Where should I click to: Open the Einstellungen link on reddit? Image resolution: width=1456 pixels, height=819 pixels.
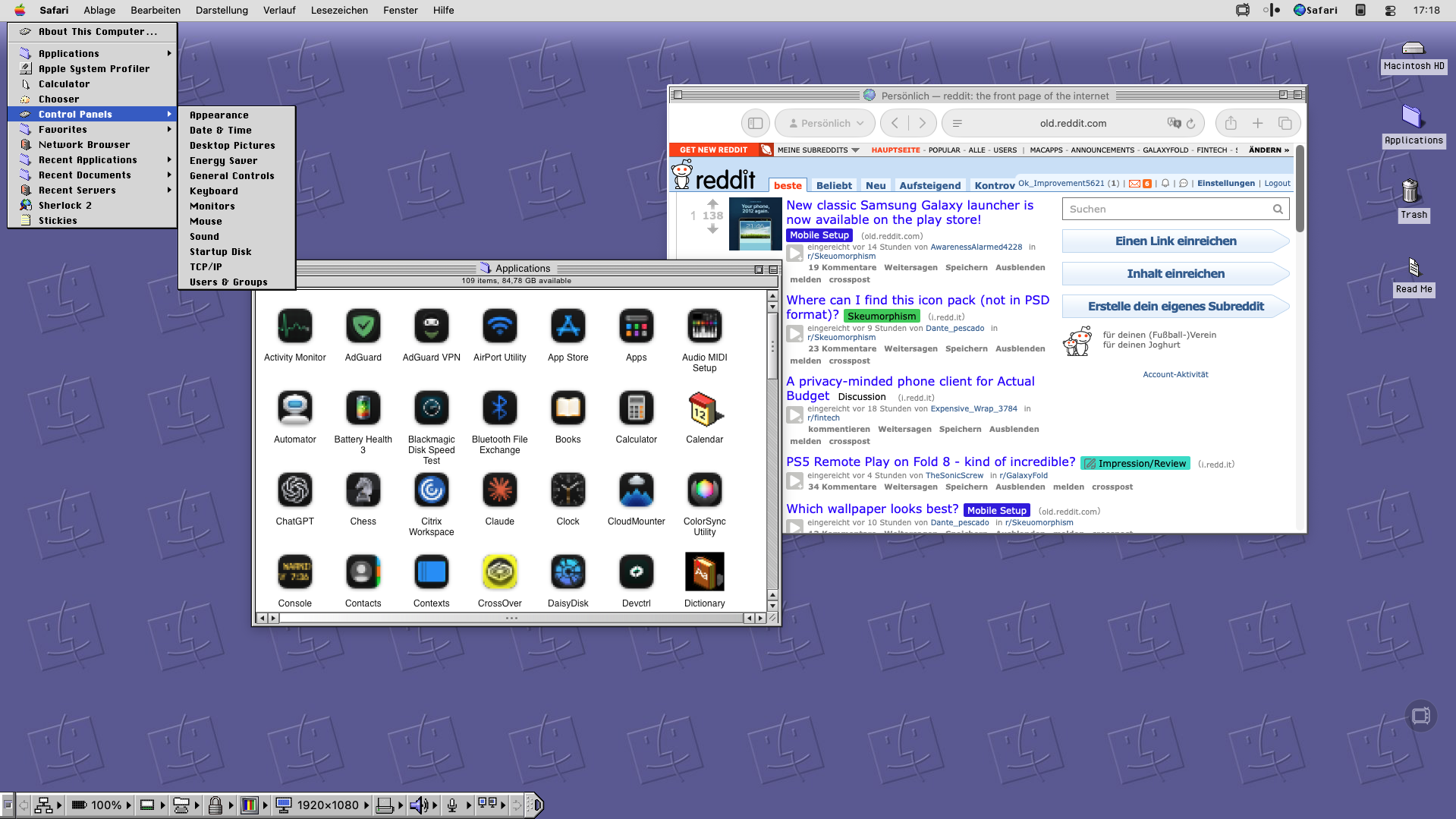point(1226,184)
